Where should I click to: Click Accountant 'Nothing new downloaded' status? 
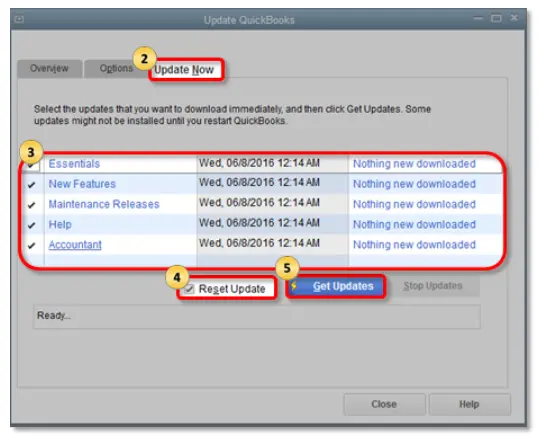tap(415, 245)
